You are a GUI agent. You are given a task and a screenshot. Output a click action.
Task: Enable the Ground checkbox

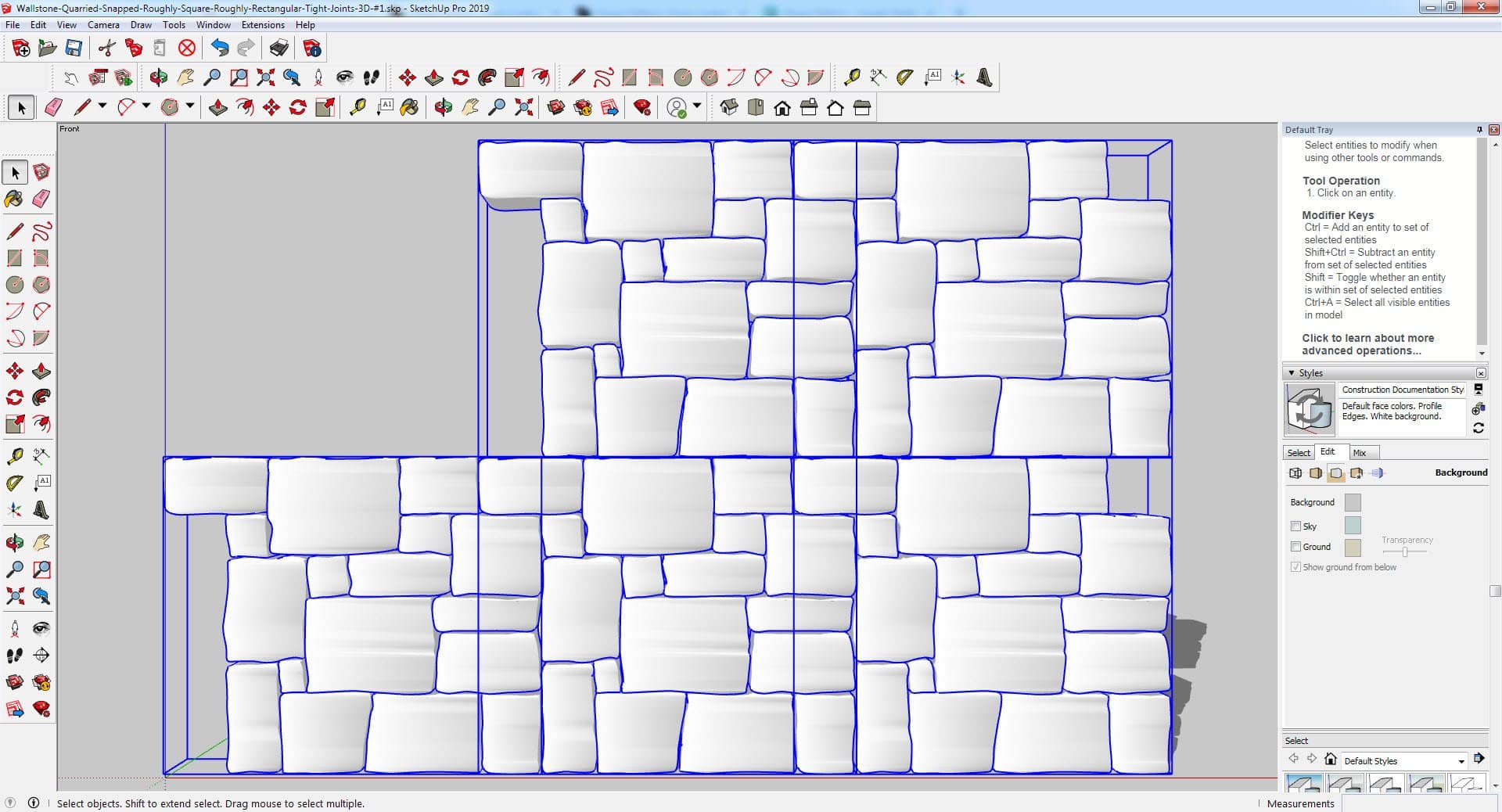coord(1295,547)
